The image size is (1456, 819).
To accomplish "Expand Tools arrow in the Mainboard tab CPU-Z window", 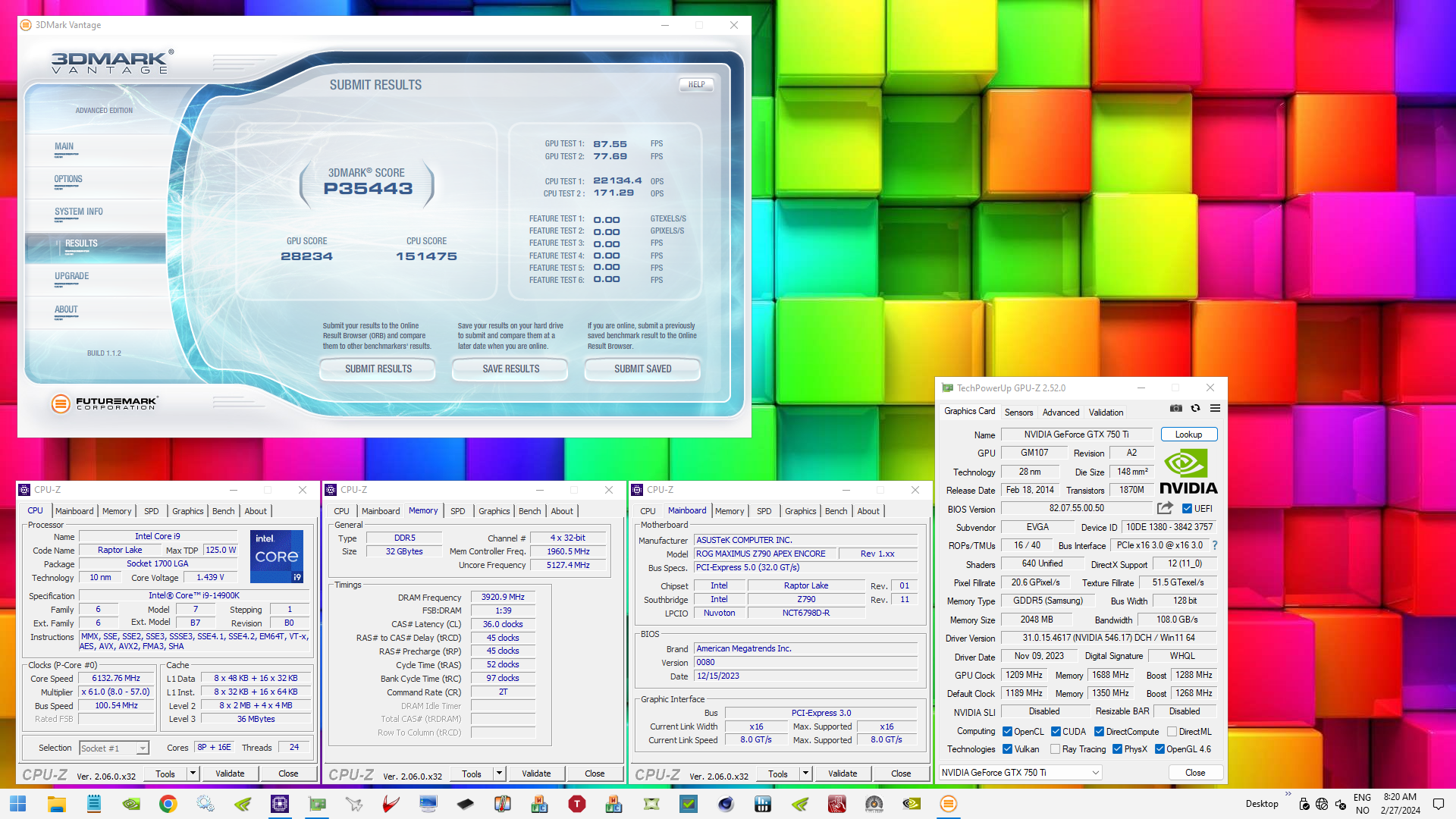I will tap(805, 773).
